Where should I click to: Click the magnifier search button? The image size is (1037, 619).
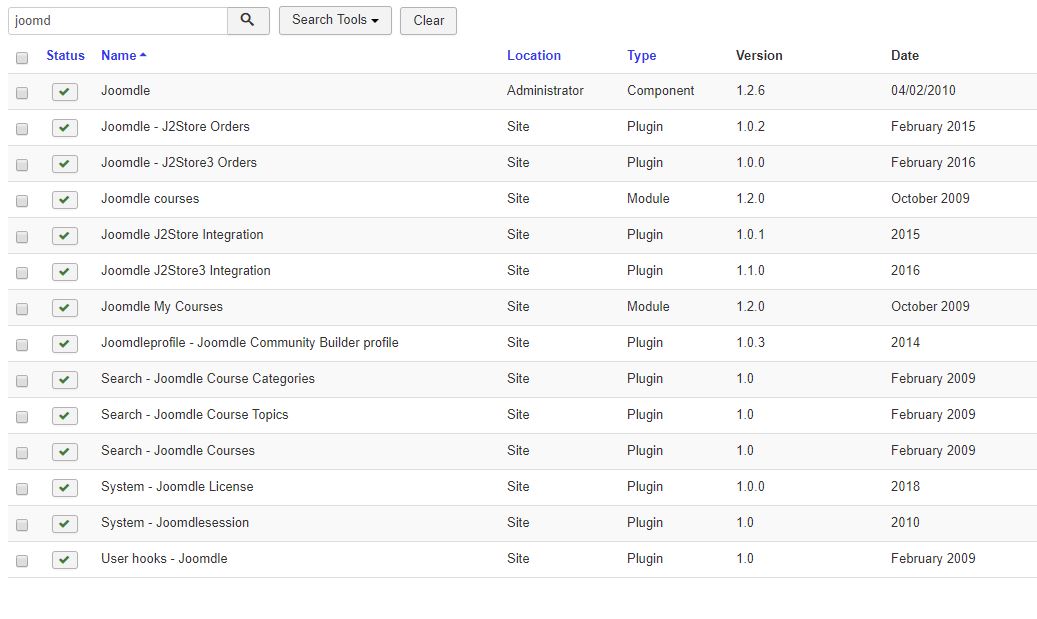click(248, 21)
